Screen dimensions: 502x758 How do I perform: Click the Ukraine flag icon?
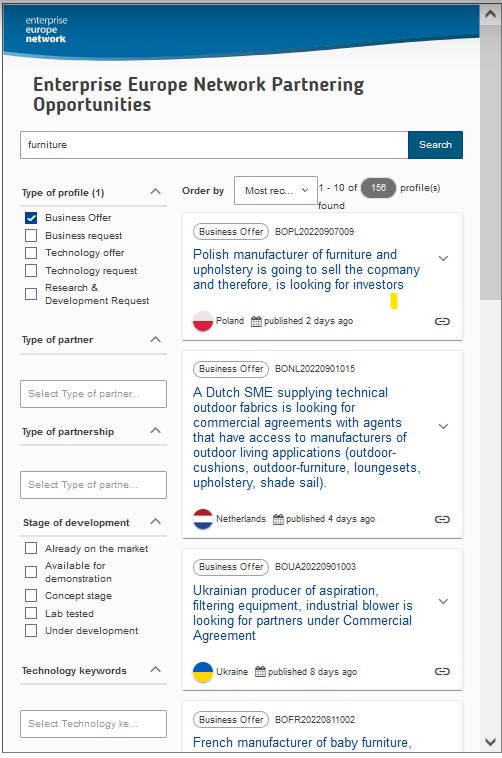pos(203,672)
